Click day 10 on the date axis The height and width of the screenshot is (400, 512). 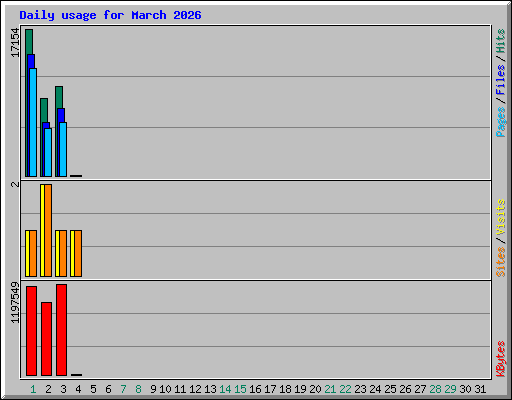point(165,389)
